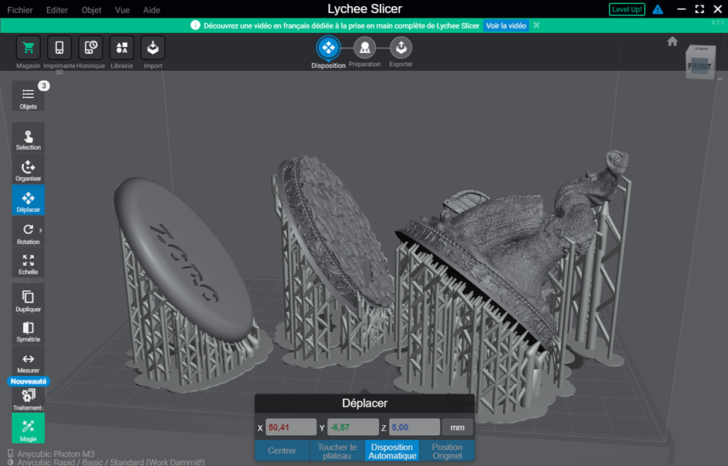Open the Fichier menu
Viewport: 728px width, 466px height.
click(20, 10)
